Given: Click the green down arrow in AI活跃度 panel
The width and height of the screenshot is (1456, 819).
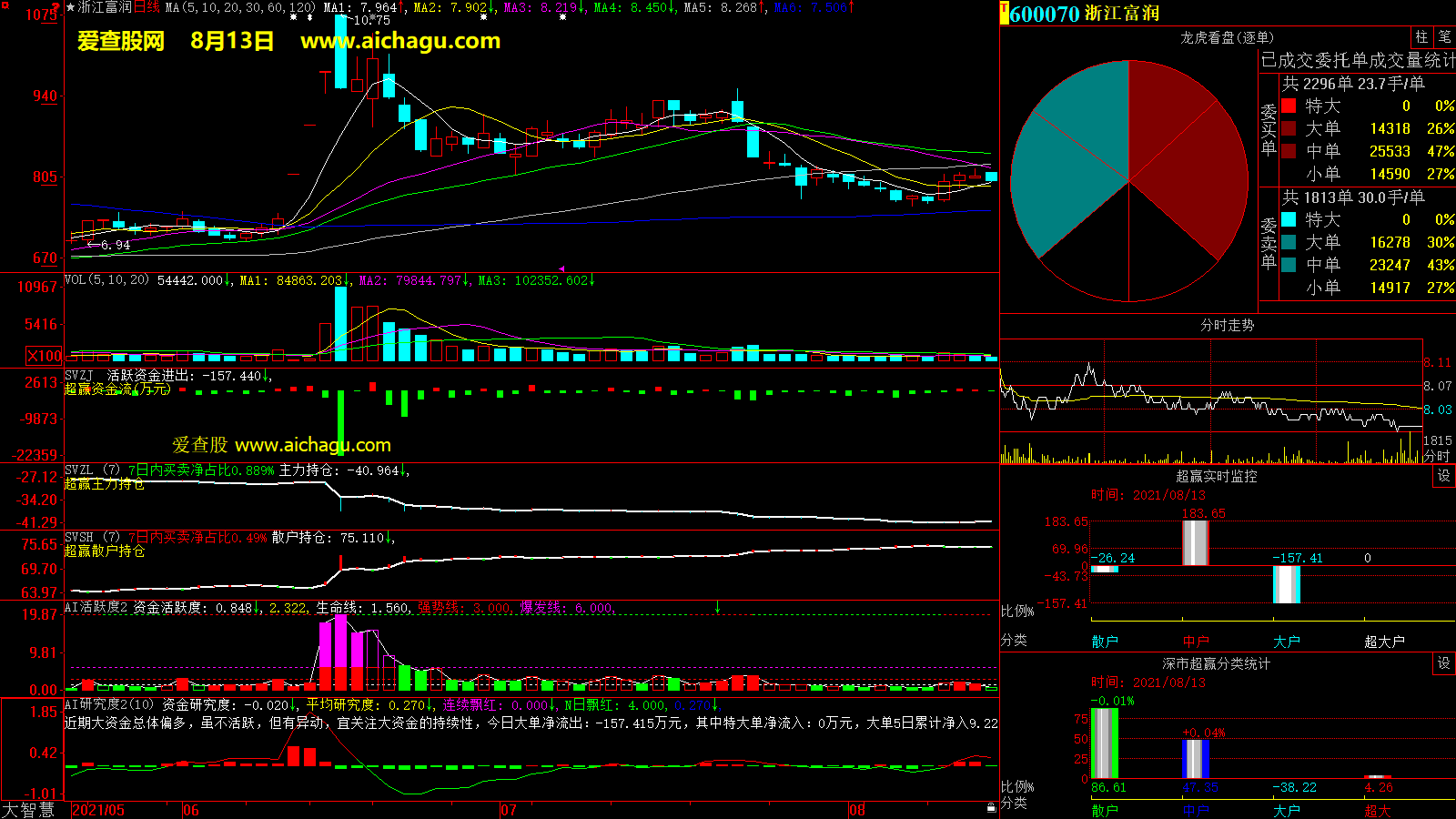Looking at the screenshot, I should 718,607.
